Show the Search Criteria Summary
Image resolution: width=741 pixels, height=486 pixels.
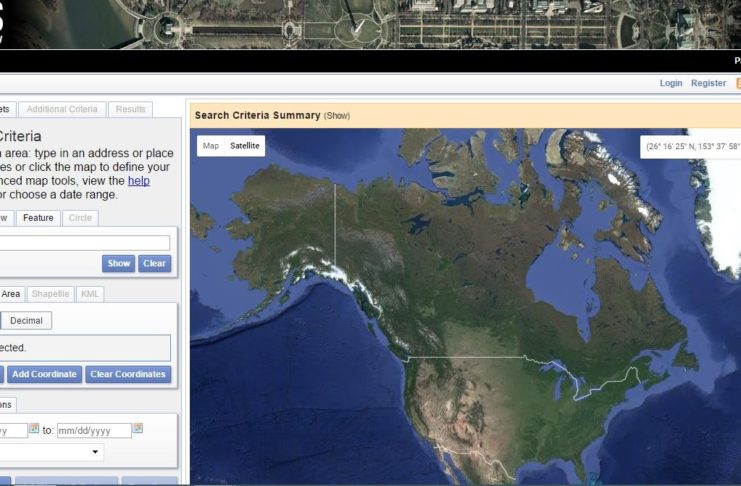336,116
